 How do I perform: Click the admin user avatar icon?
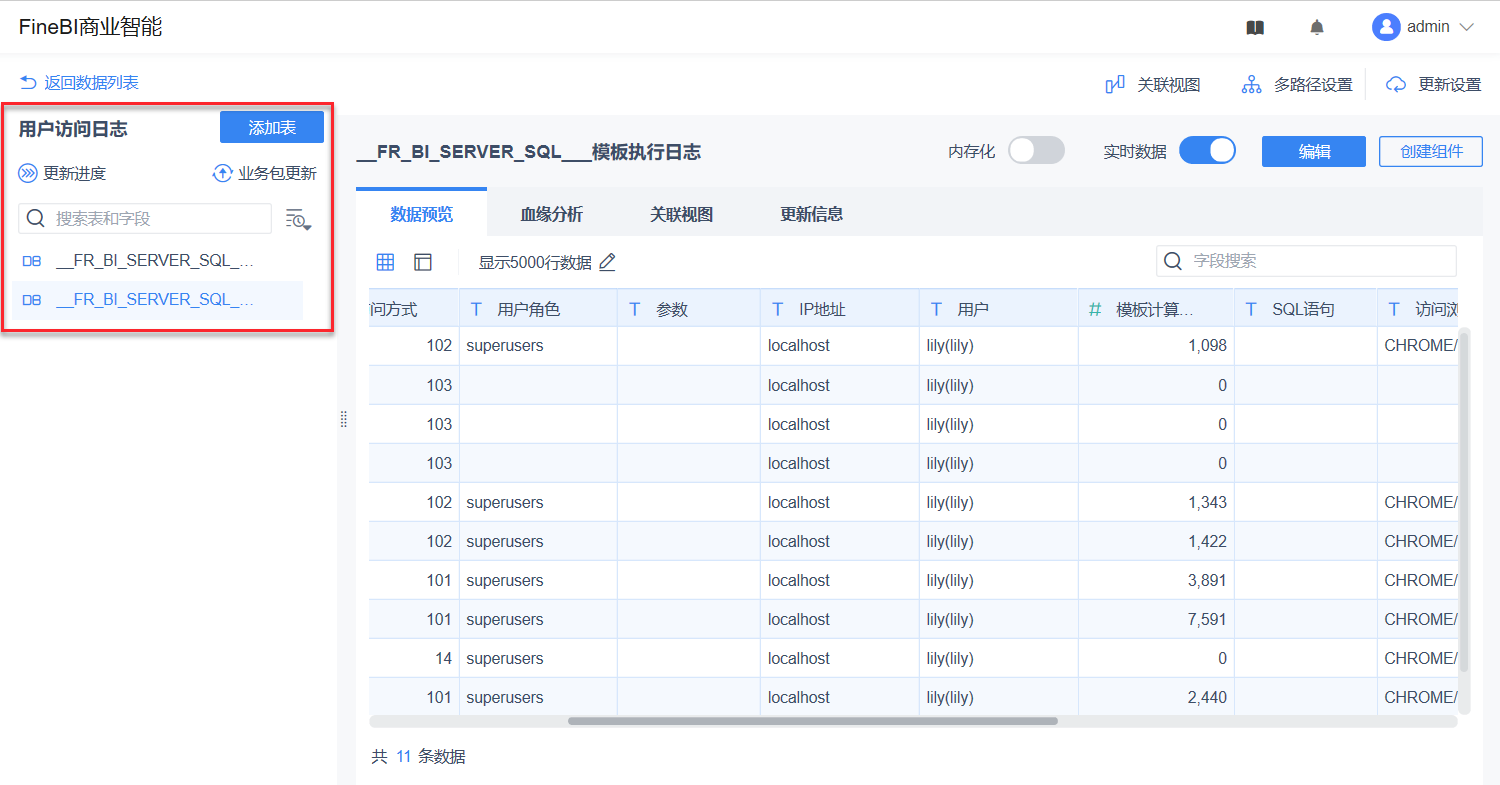pos(1386,27)
